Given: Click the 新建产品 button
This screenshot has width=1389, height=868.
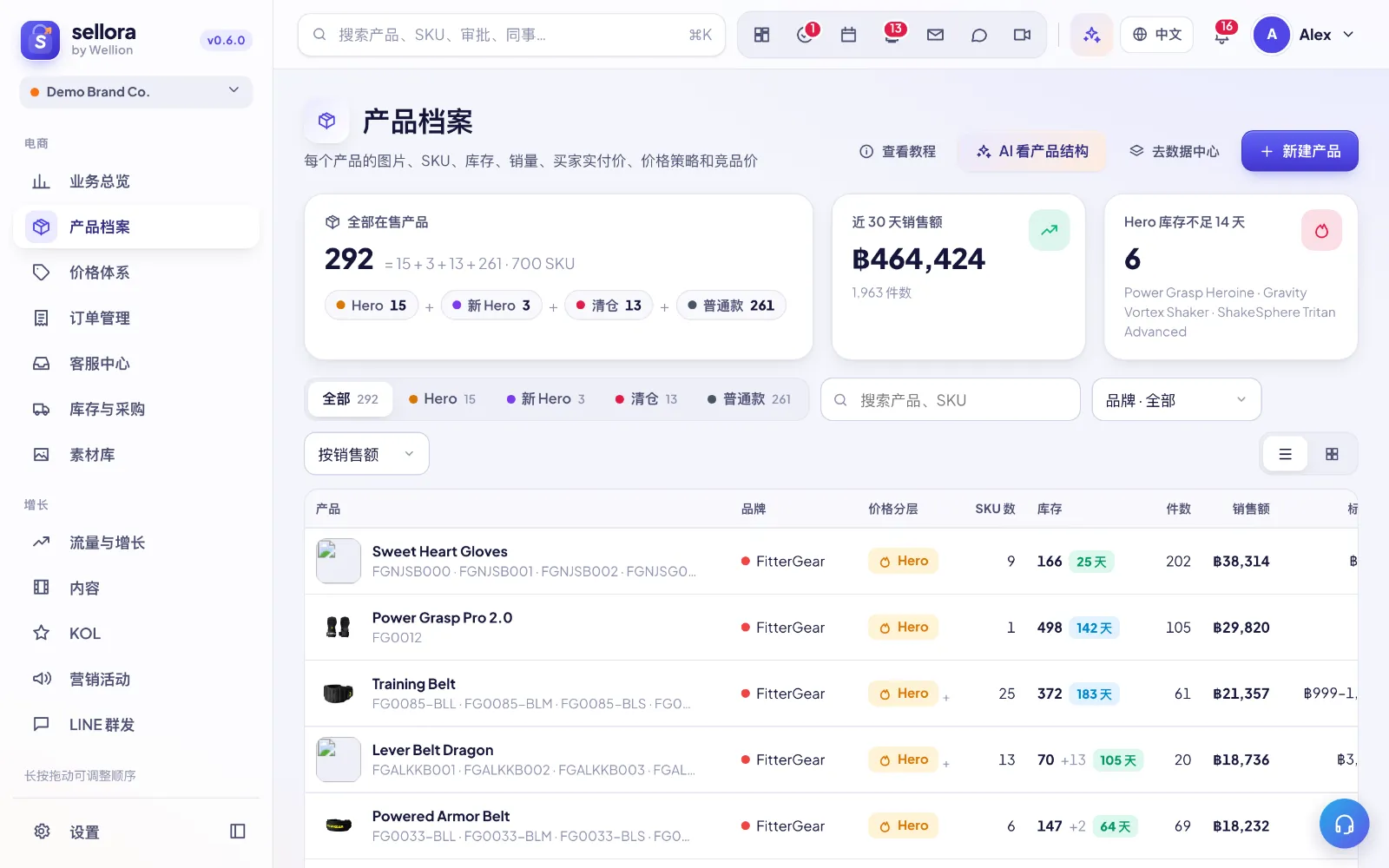Looking at the screenshot, I should 1300,151.
